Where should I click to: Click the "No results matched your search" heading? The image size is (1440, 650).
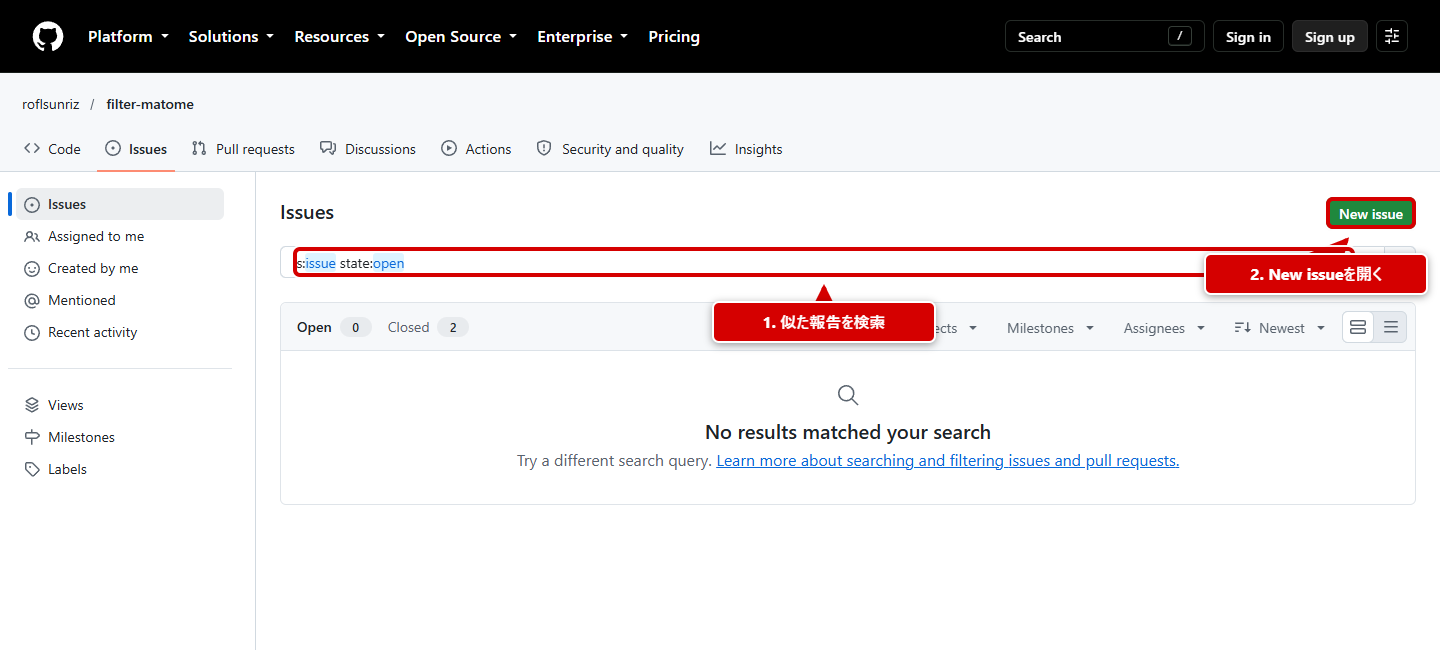point(848,432)
